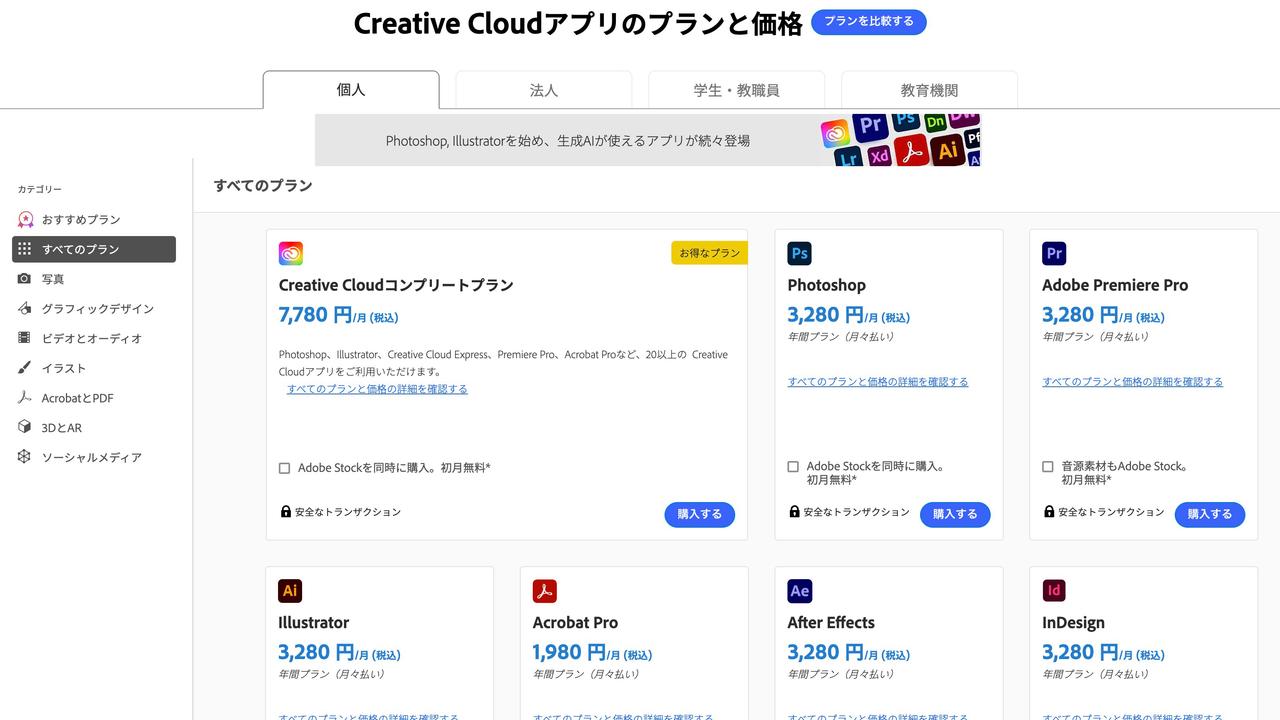Check Adobe Stock purchase on the complete plan
The image size is (1280, 720).
[284, 466]
